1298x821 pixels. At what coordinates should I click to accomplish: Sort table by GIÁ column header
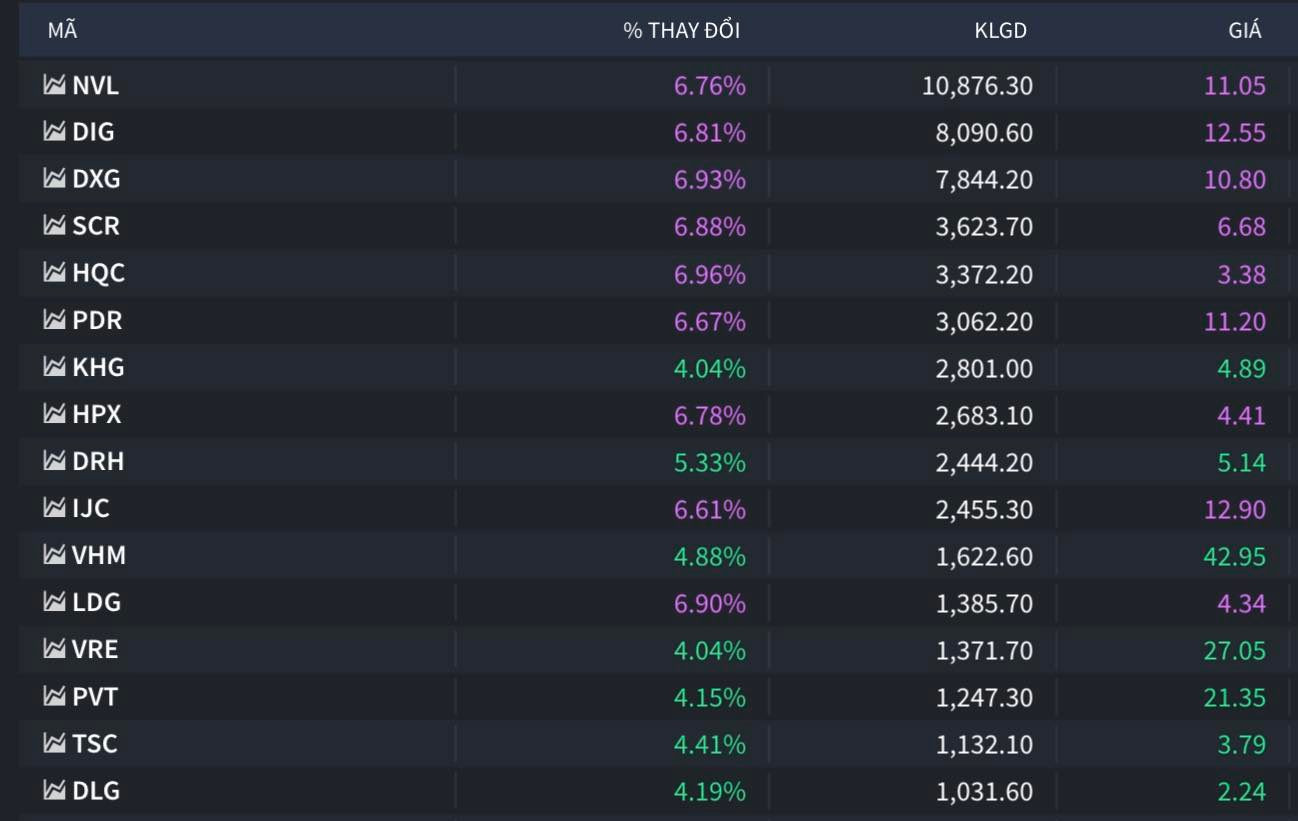(x=1244, y=30)
